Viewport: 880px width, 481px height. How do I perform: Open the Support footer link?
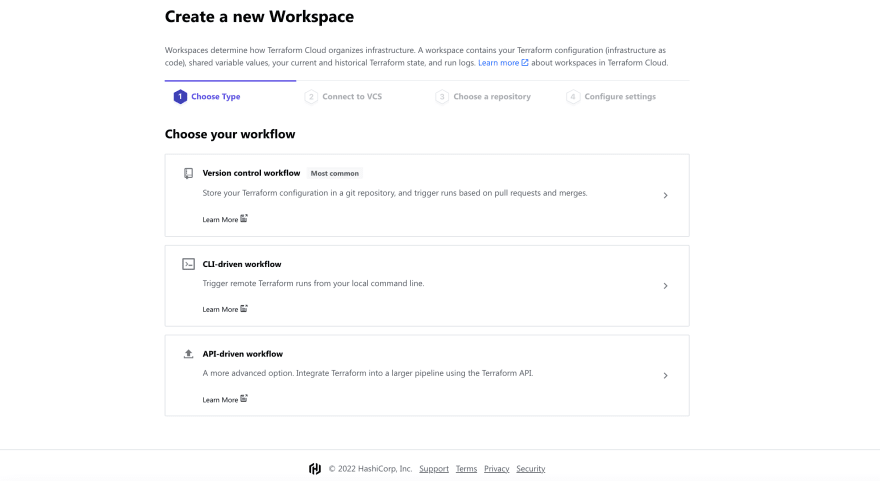tap(434, 469)
